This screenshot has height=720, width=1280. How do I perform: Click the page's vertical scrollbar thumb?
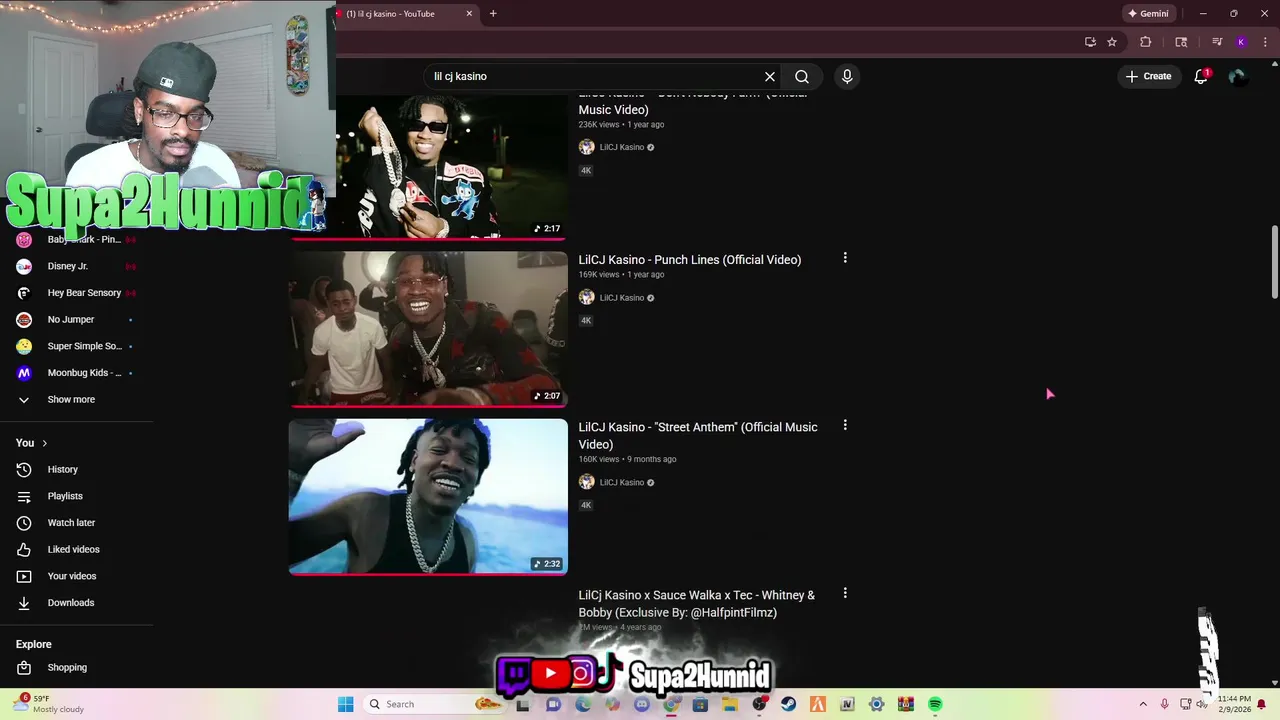click(1274, 262)
